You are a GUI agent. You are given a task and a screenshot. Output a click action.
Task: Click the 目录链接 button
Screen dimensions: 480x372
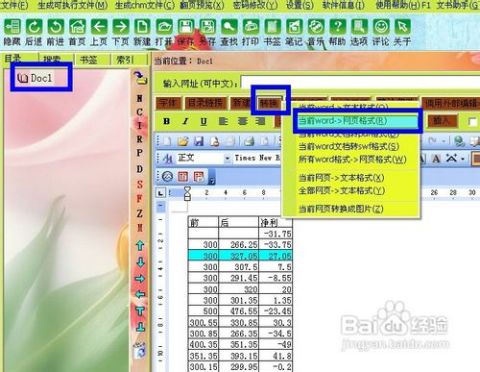(205, 103)
